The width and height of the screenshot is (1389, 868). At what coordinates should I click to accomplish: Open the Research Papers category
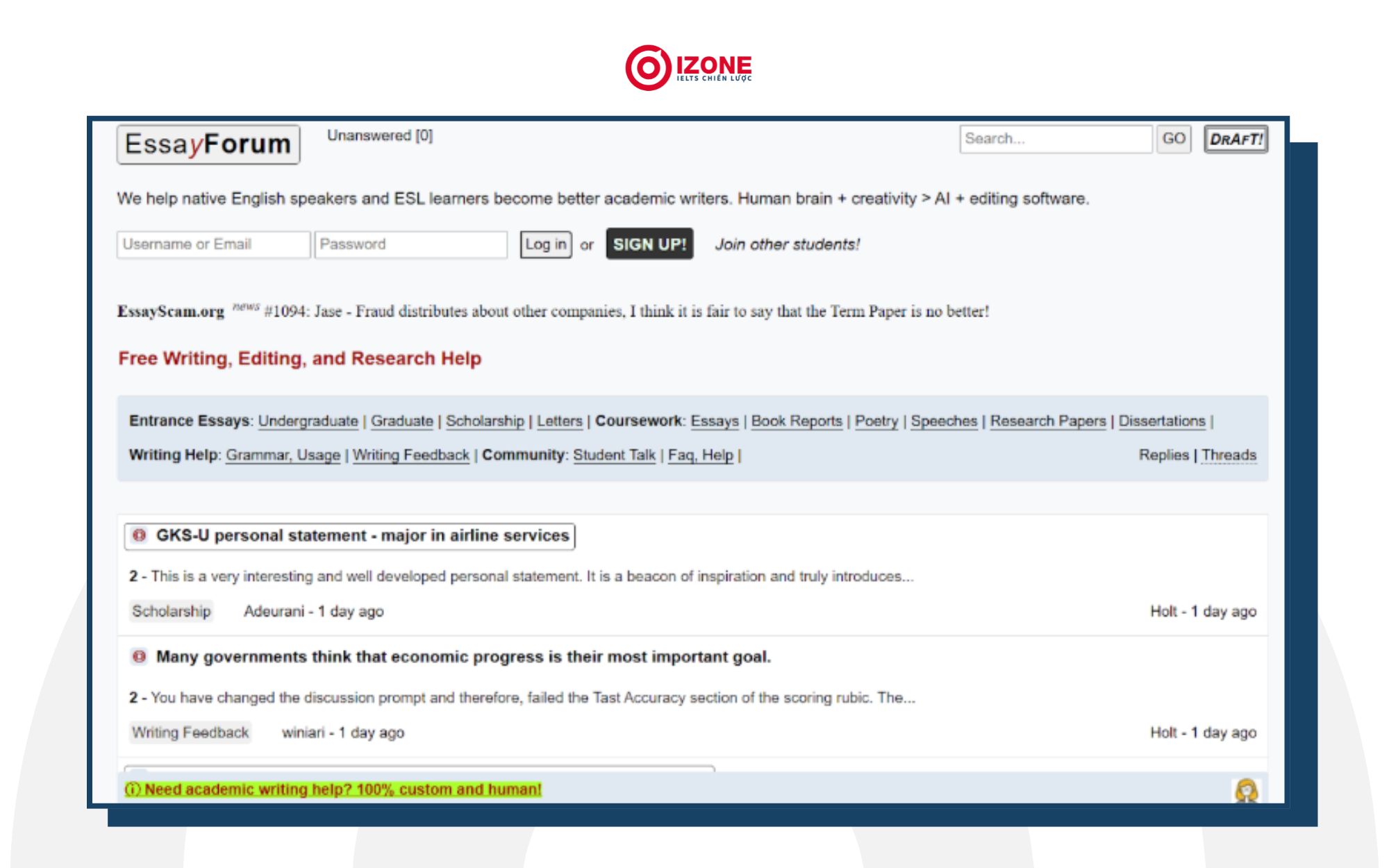(1048, 421)
